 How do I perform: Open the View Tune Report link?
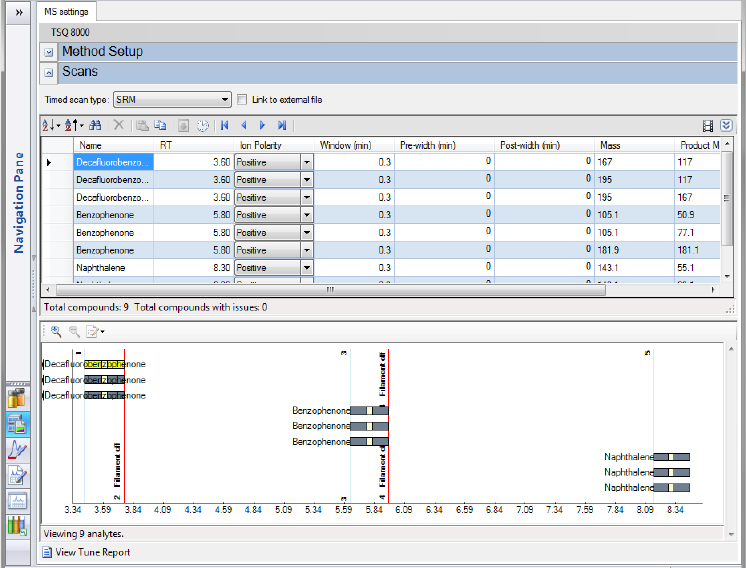coord(92,552)
